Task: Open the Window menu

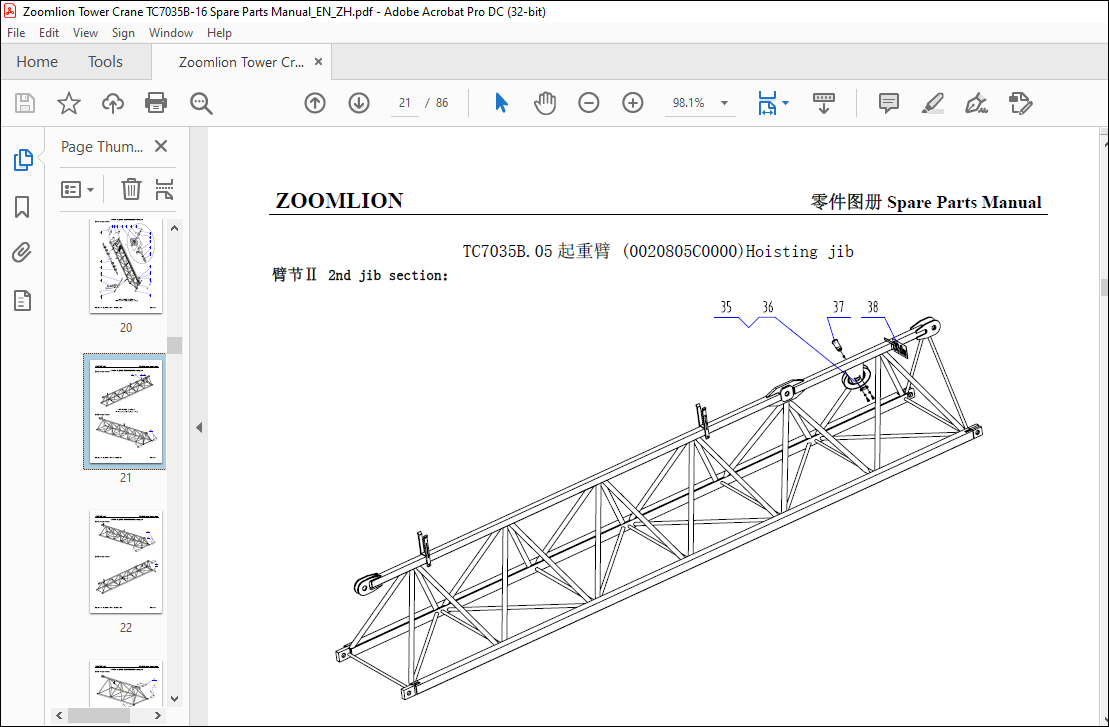Action: [170, 33]
